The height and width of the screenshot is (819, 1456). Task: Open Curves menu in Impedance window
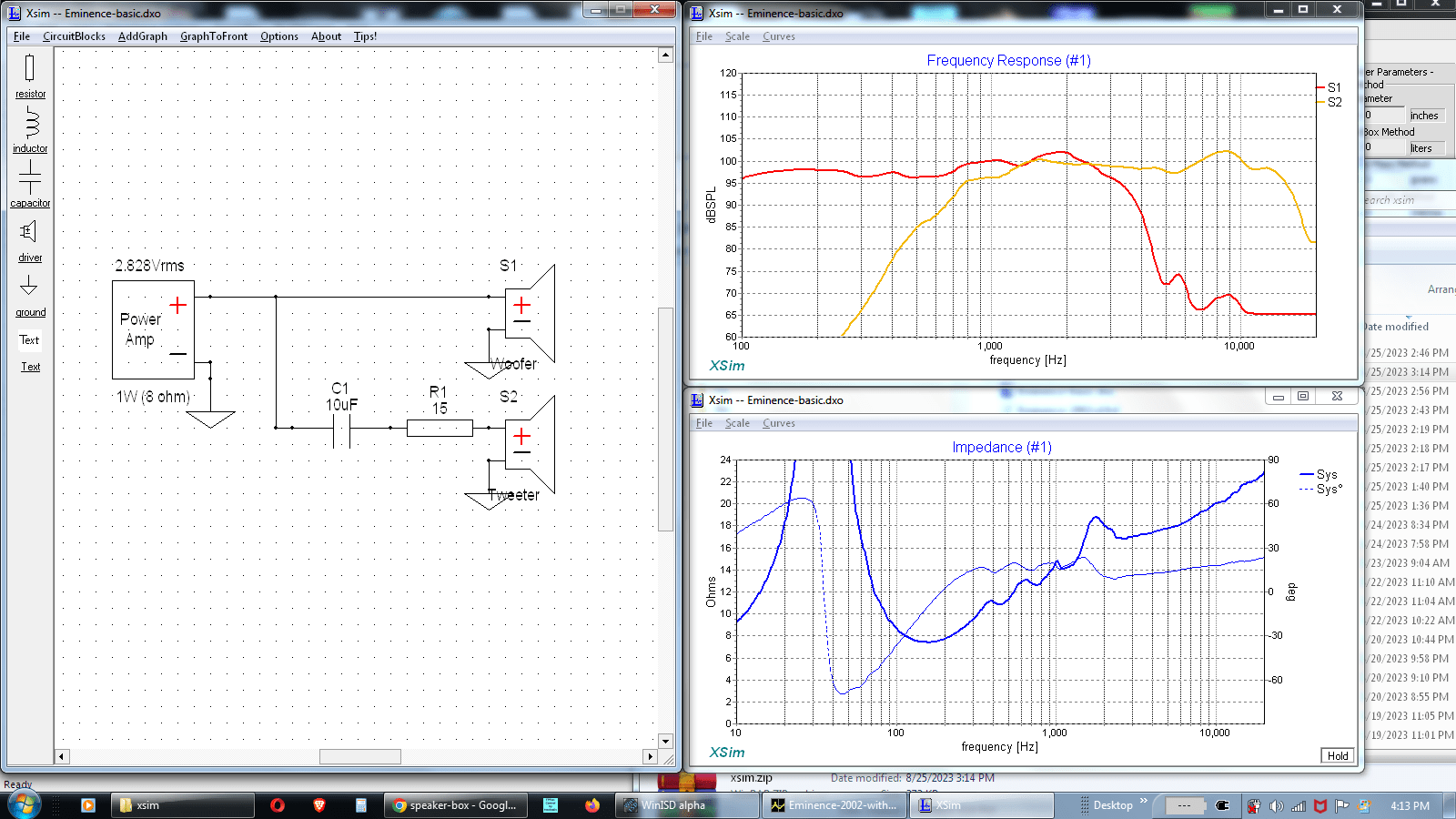click(778, 423)
